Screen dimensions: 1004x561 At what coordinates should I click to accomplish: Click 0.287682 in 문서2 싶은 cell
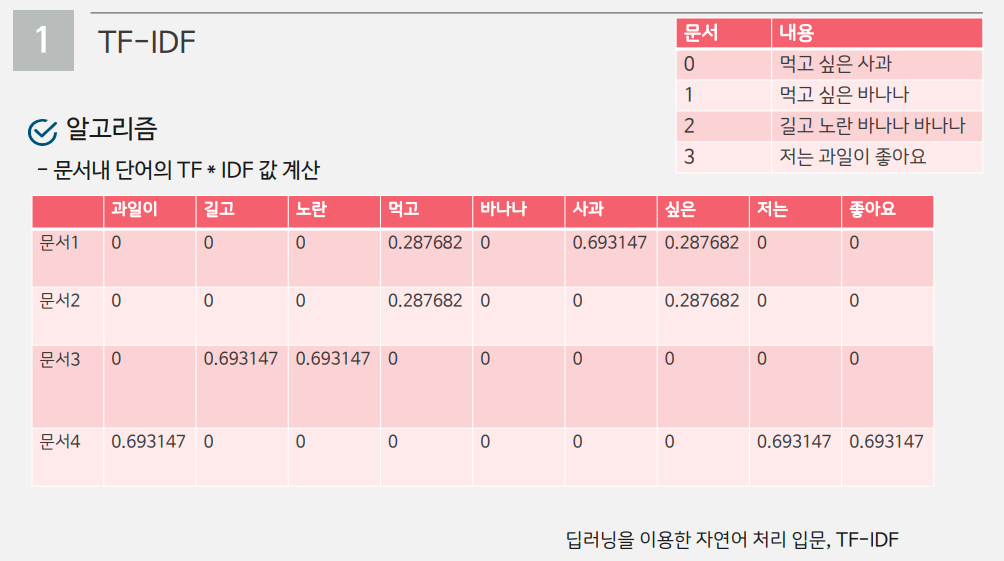[702, 300]
